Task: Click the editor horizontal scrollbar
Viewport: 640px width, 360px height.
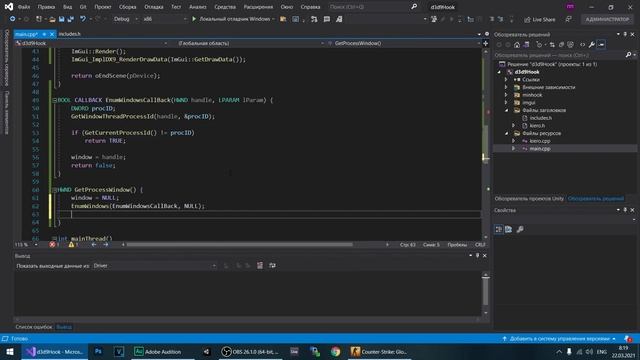Action: (x=240, y=245)
